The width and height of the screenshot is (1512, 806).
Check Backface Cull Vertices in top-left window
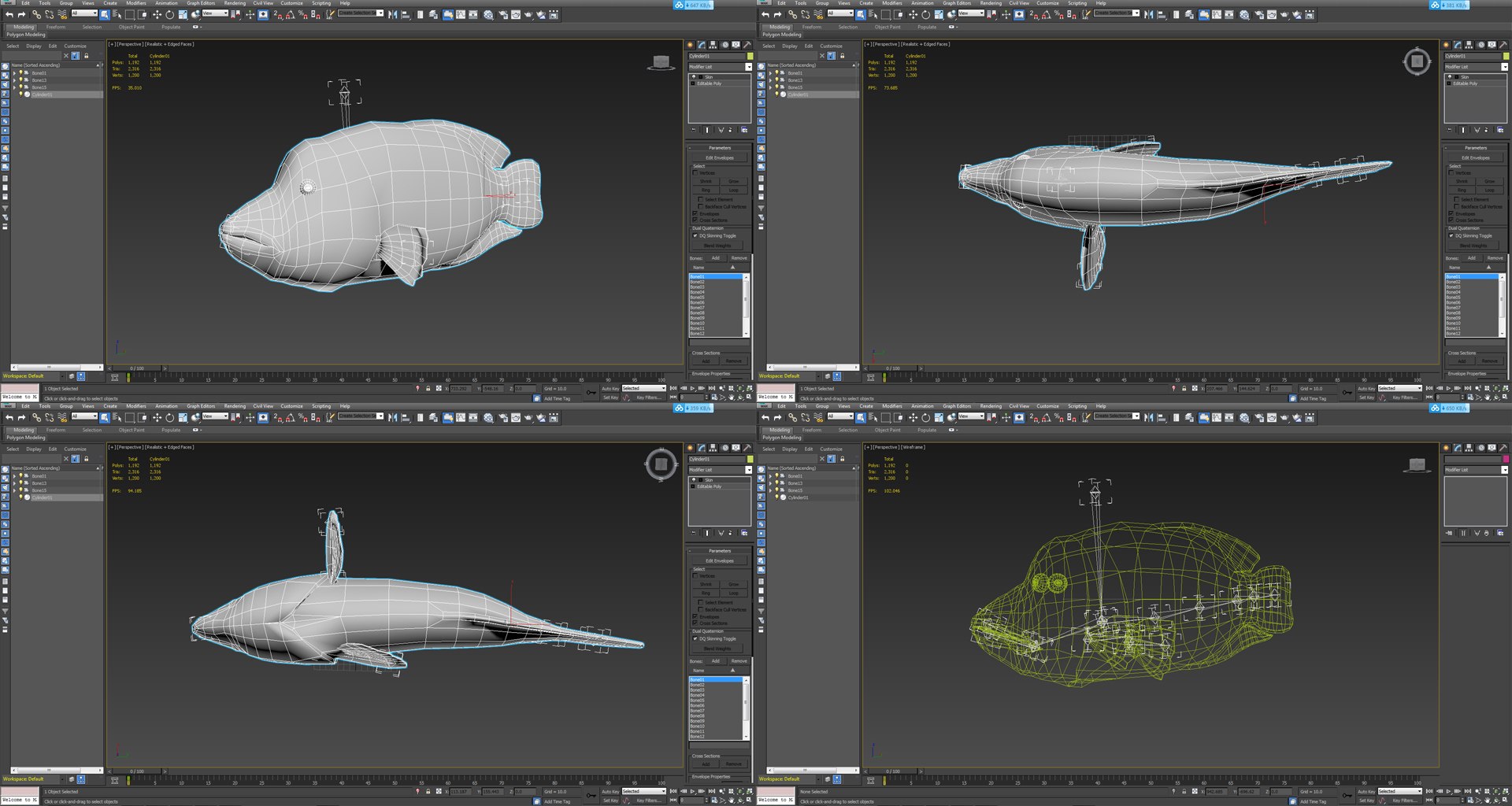[701, 206]
